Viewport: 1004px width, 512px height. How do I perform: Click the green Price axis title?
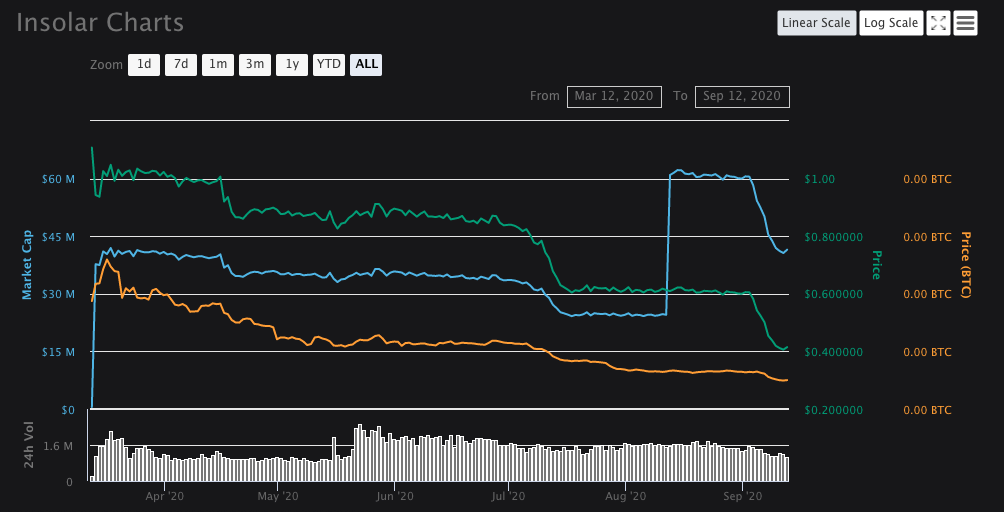(875, 265)
